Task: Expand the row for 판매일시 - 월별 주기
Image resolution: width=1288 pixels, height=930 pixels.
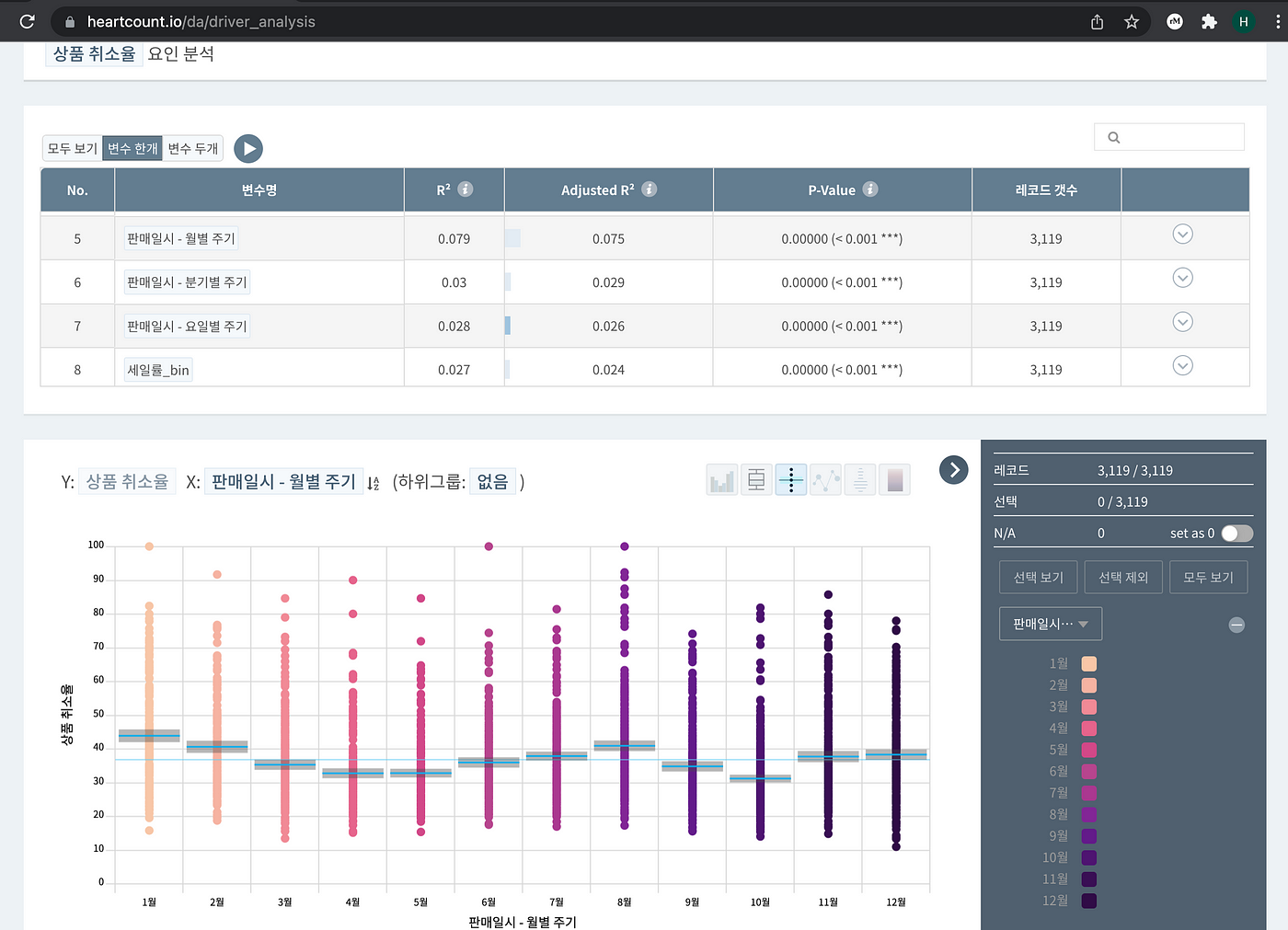Action: tap(1183, 235)
